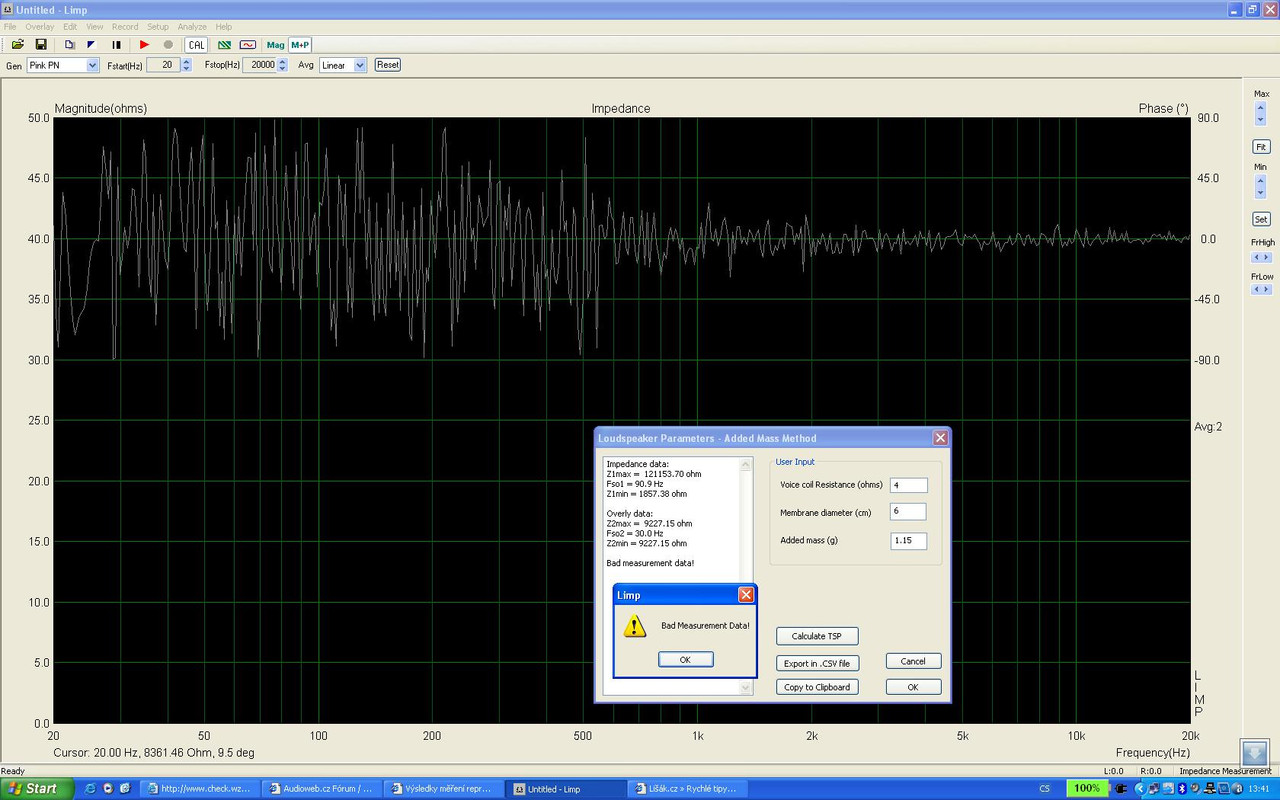Screen dimensions: 1280x800
Task: Click the Added mass input field
Action: (x=908, y=541)
